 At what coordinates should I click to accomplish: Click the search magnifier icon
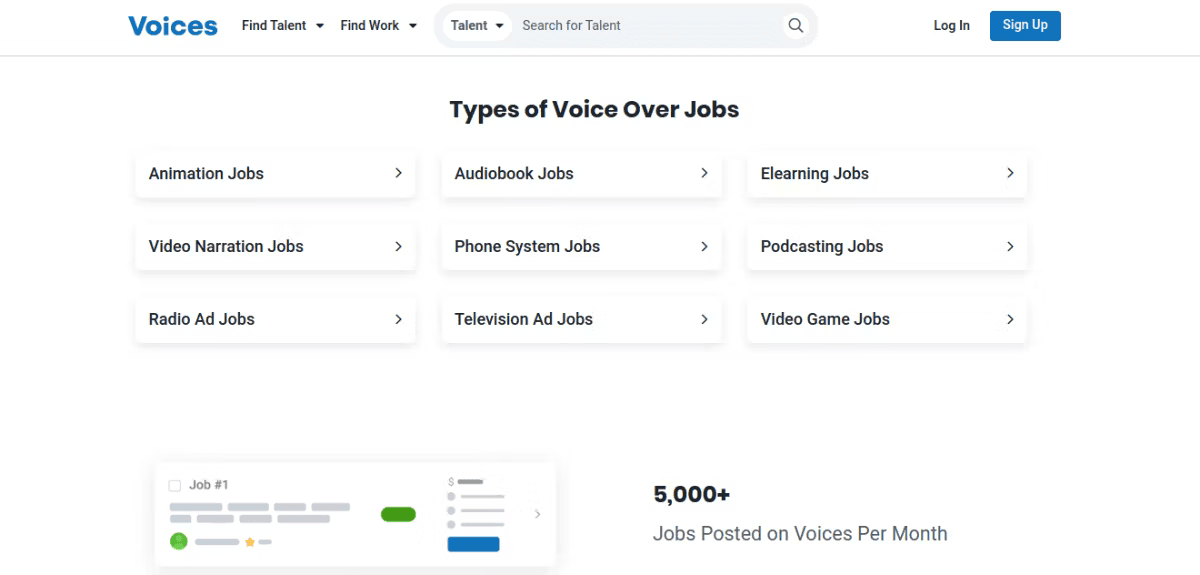point(795,26)
